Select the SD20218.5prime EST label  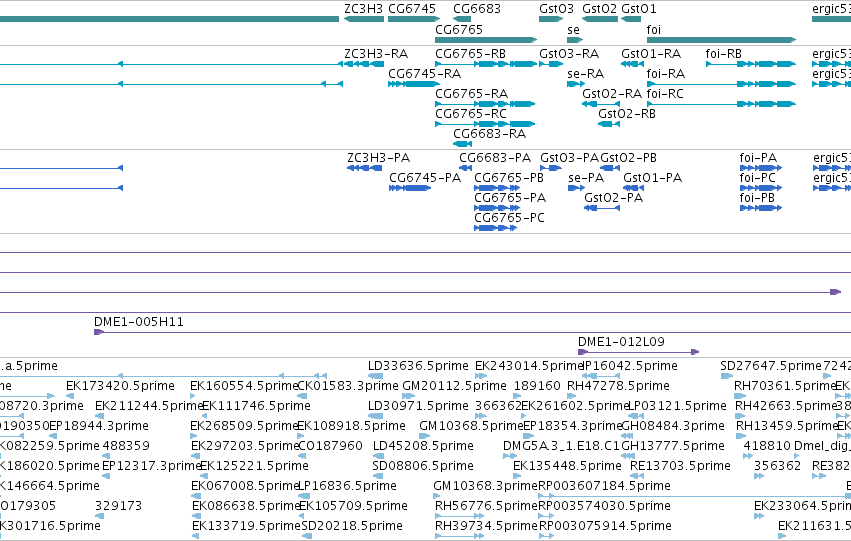click(352, 526)
